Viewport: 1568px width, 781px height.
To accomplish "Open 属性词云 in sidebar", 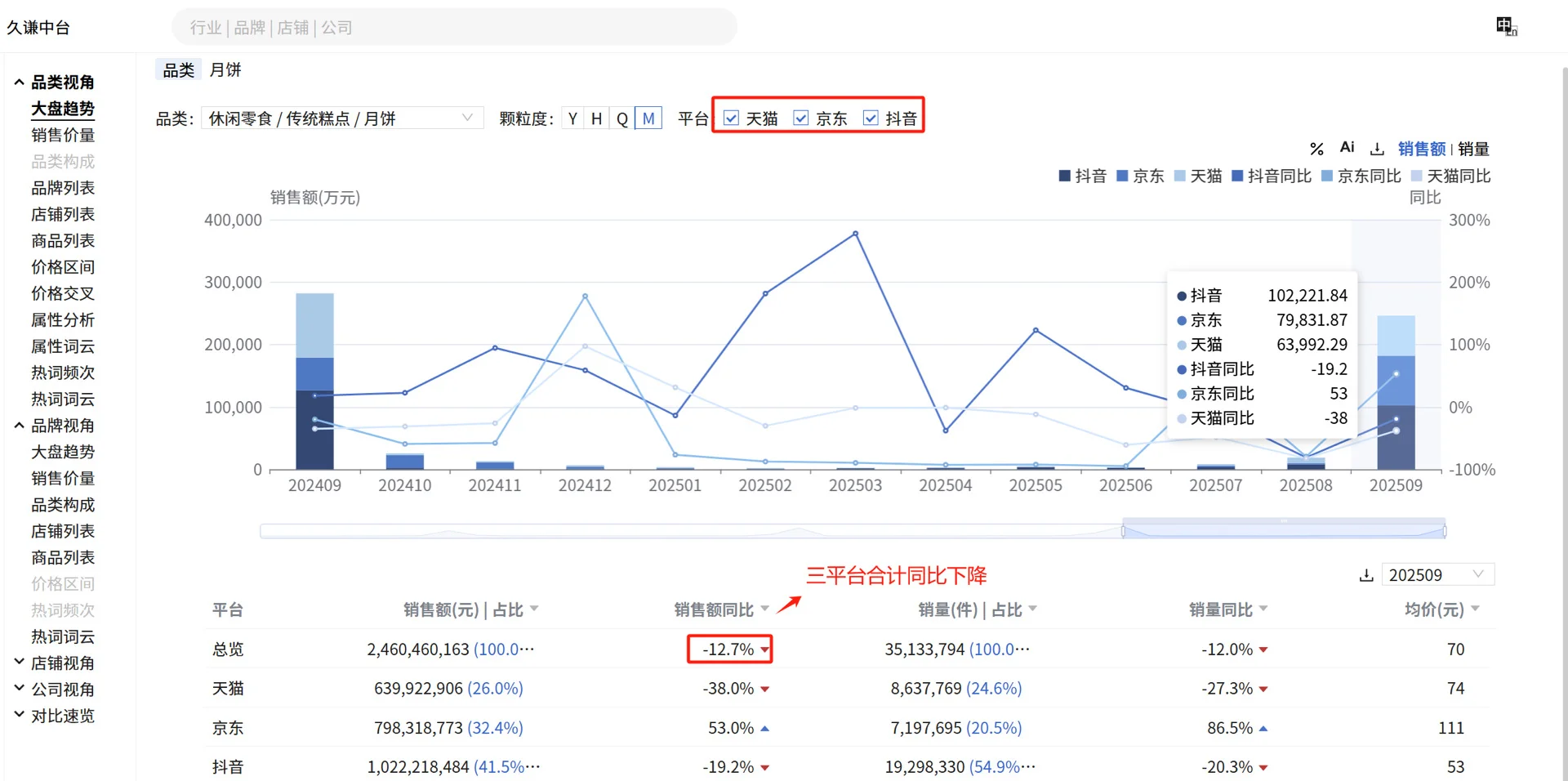I will coord(63,346).
